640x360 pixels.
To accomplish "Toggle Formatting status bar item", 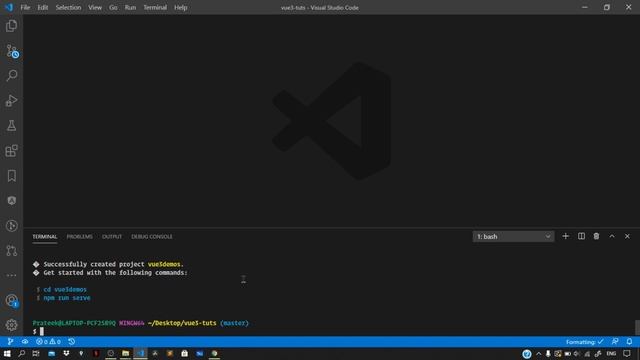I will pyautogui.click(x=584, y=342).
